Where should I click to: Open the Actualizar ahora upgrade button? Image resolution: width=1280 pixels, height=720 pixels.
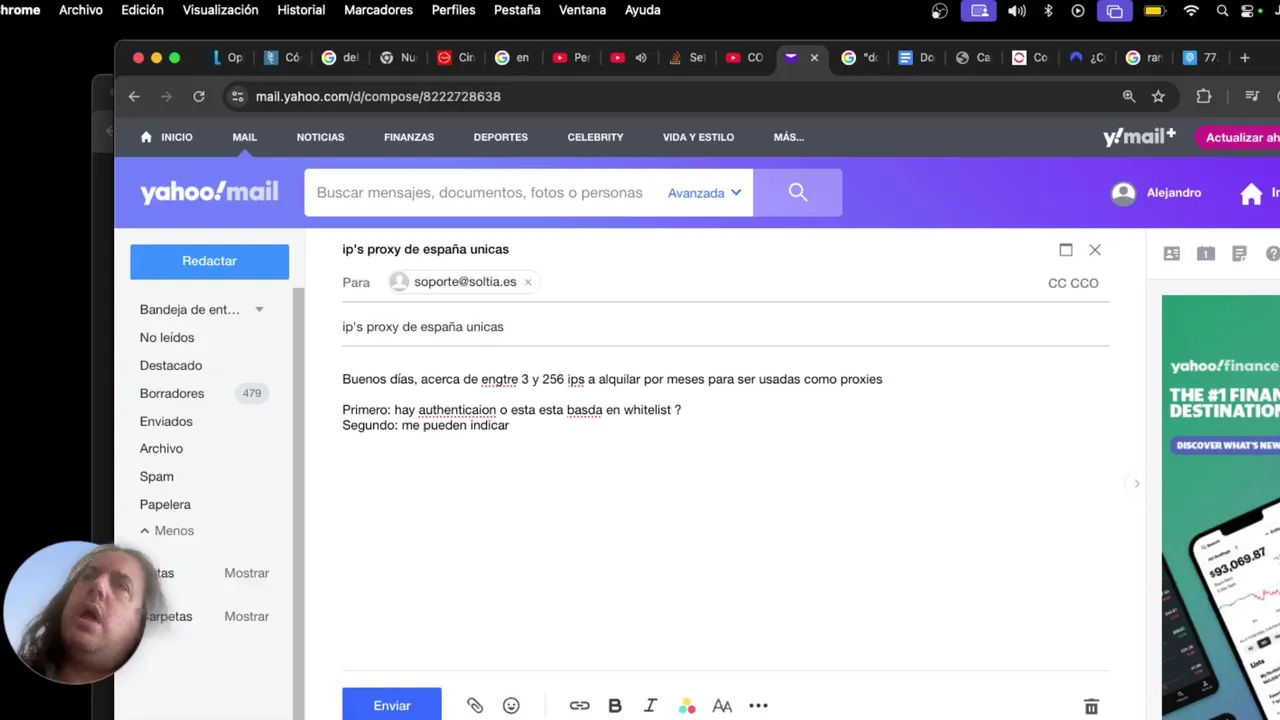click(x=1240, y=138)
